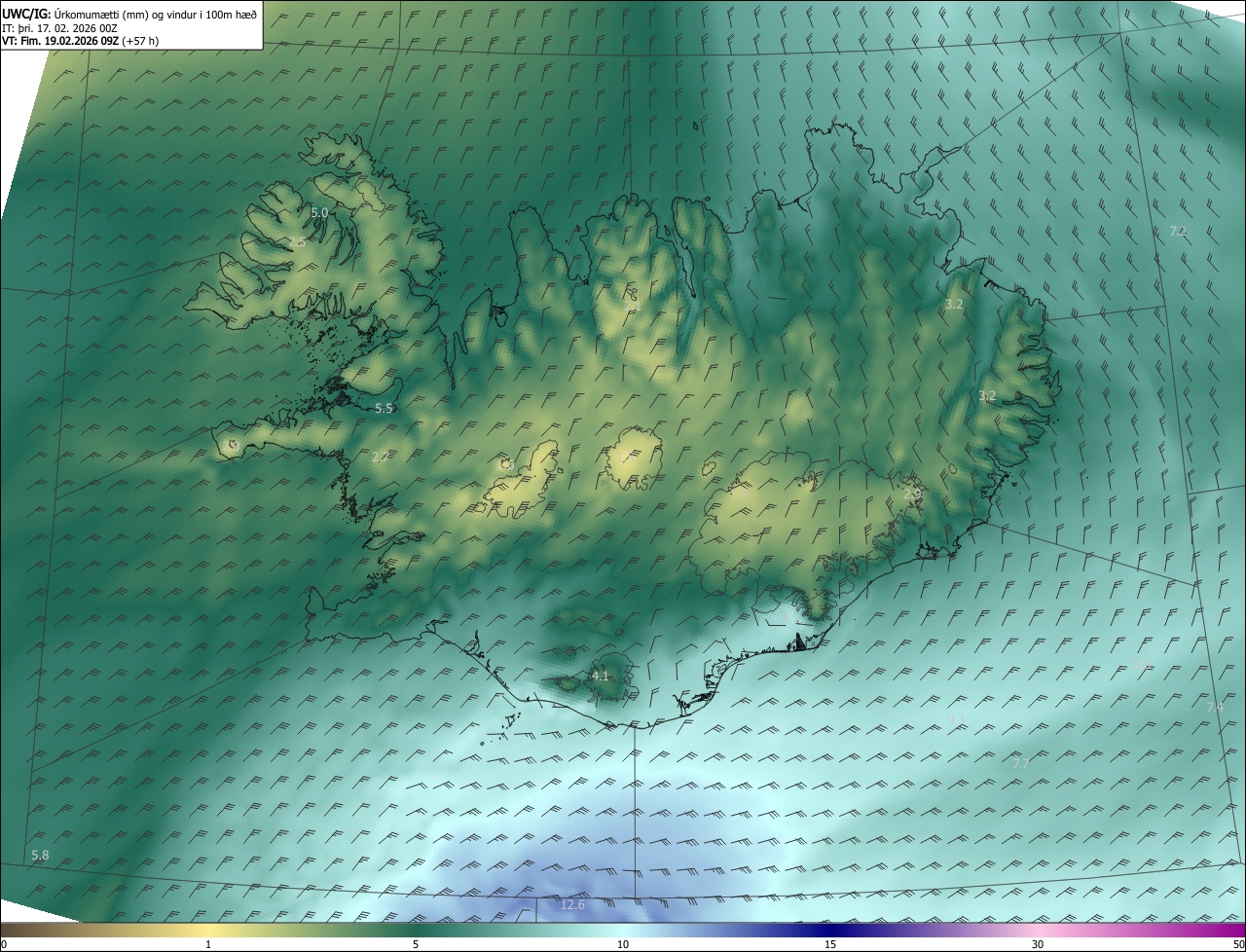This screenshot has width=1246, height=952.
Task: Click the colour scale tick label 1
Action: point(208,944)
